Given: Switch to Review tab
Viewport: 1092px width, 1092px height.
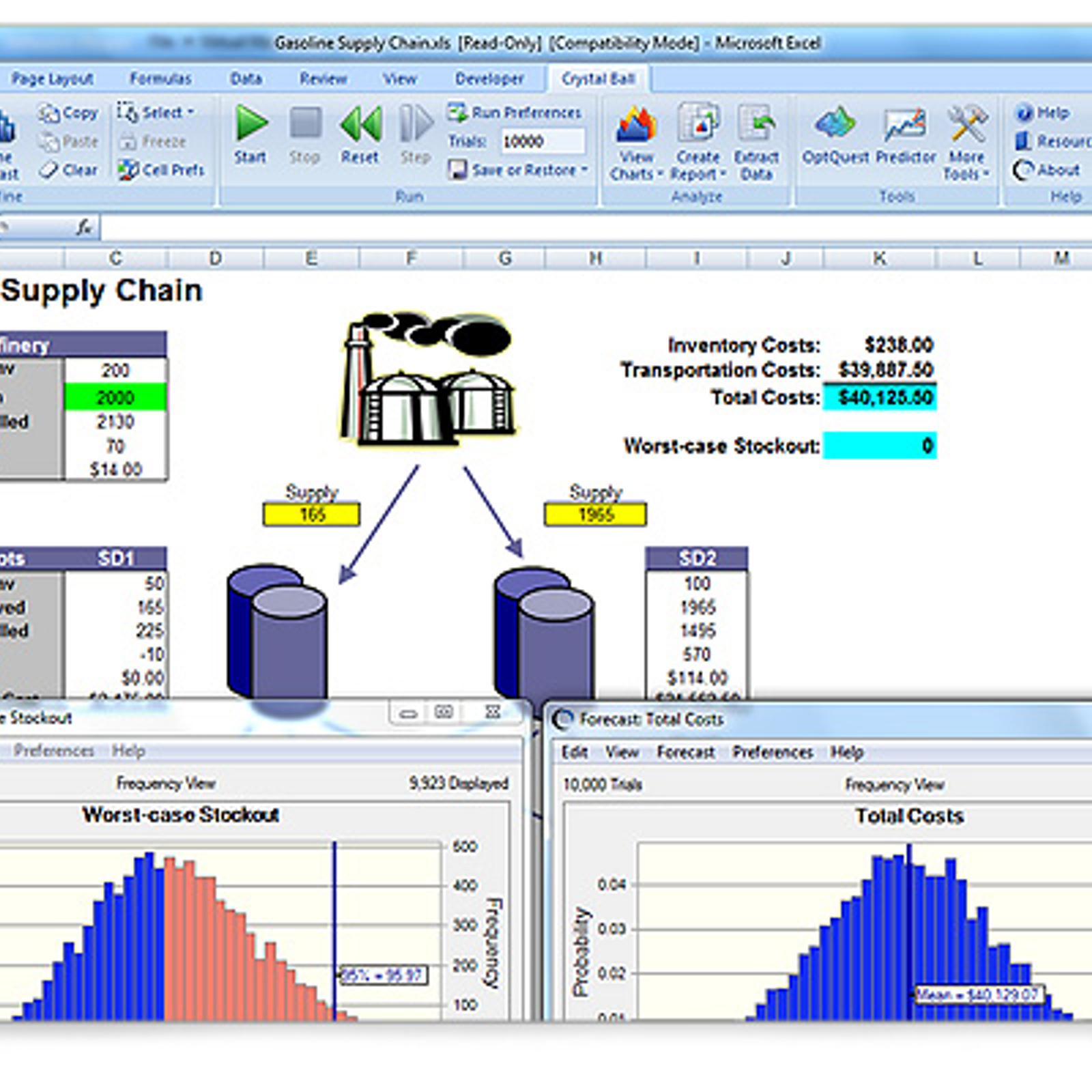Looking at the screenshot, I should 324,79.
